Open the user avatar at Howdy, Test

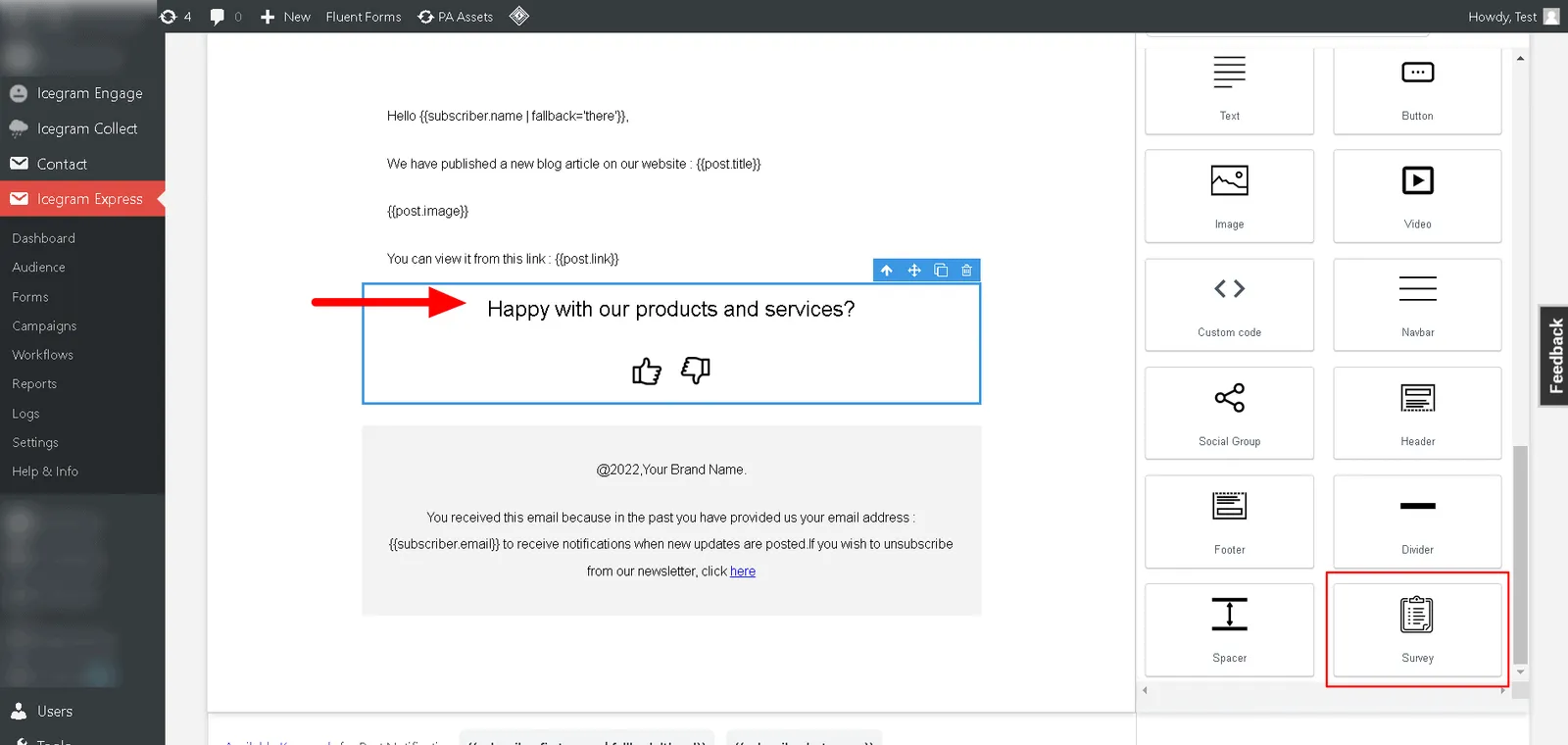(x=1551, y=17)
